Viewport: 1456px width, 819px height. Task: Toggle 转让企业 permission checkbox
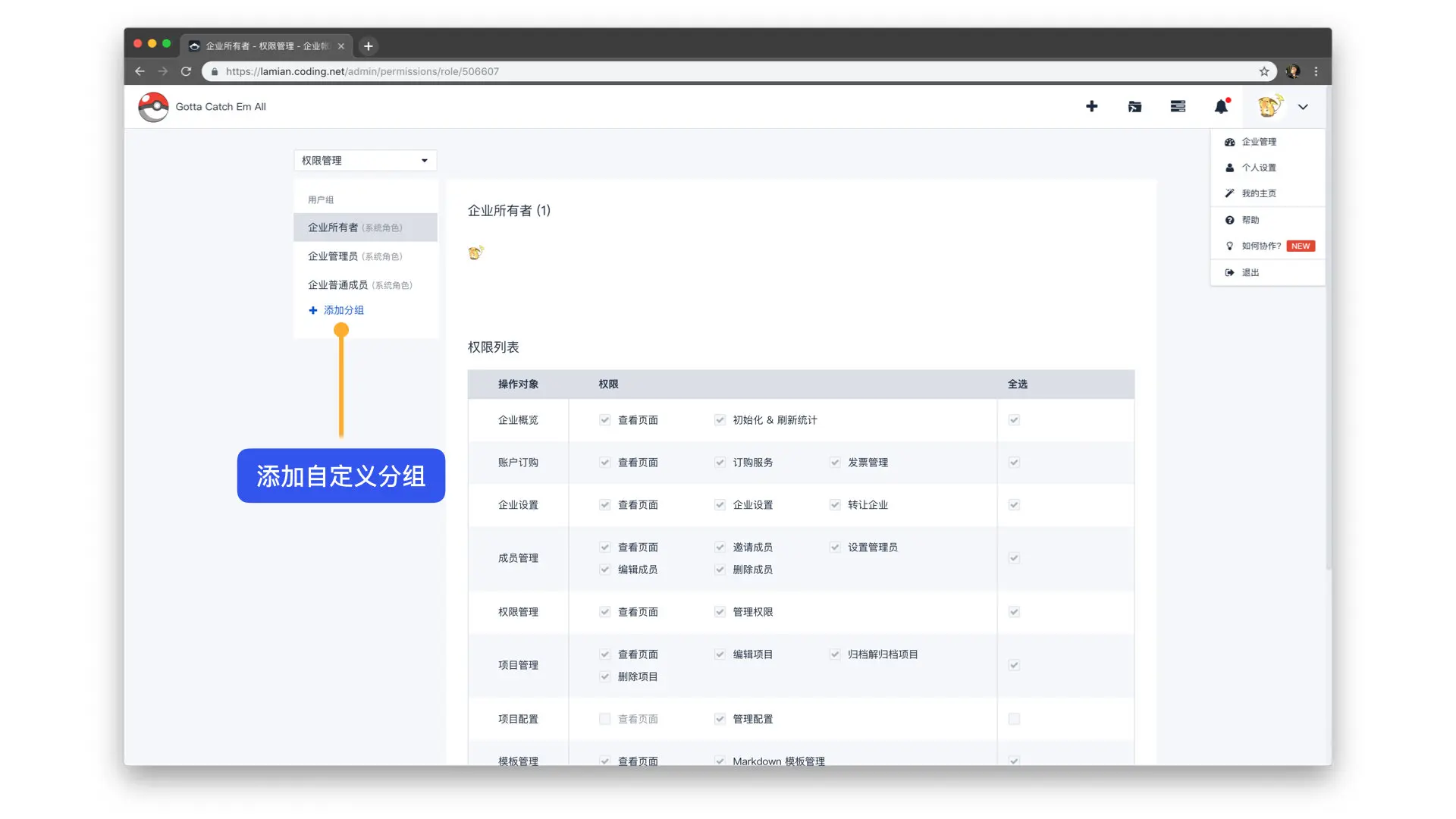pos(835,505)
